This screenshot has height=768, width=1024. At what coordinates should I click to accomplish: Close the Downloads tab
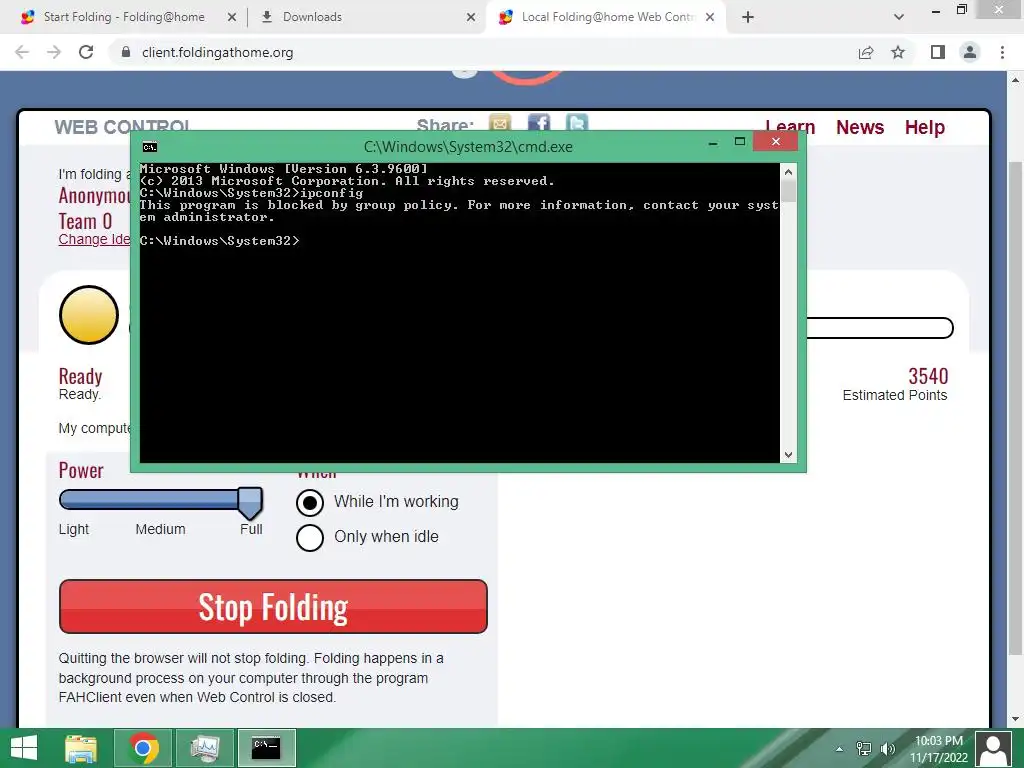(x=471, y=18)
